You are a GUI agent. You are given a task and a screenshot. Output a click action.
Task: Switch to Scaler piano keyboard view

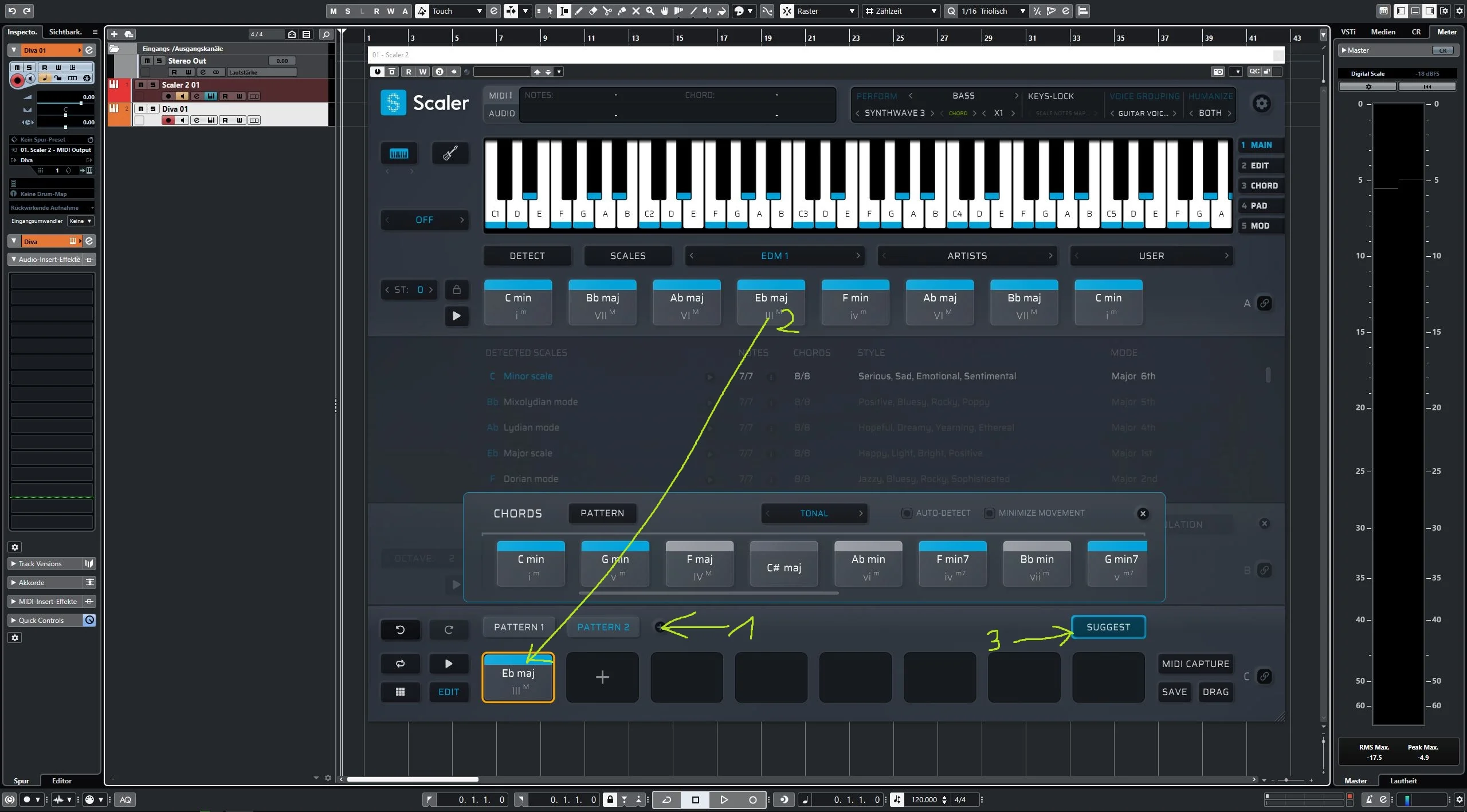[399, 153]
